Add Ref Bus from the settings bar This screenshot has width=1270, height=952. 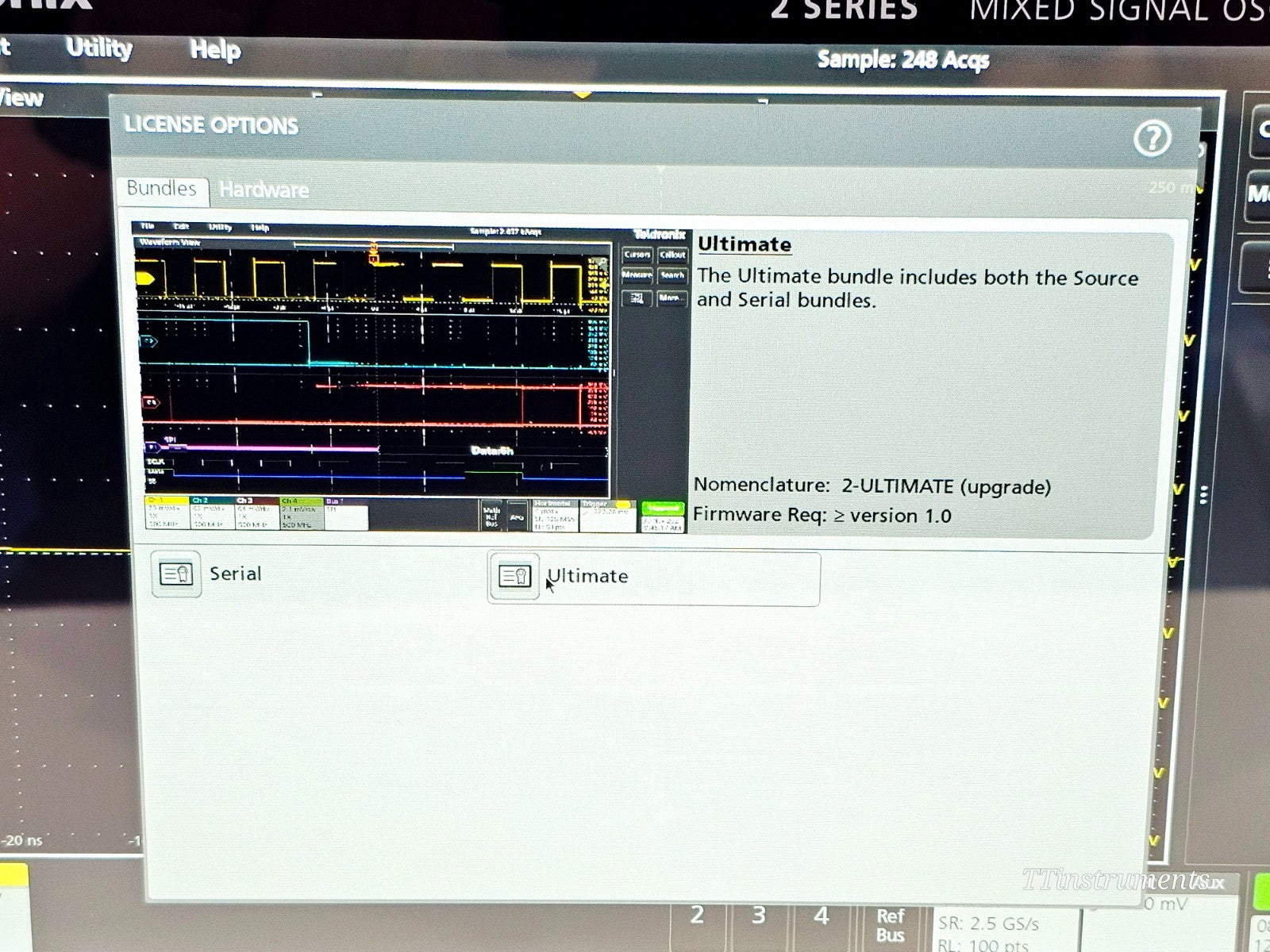(890, 925)
